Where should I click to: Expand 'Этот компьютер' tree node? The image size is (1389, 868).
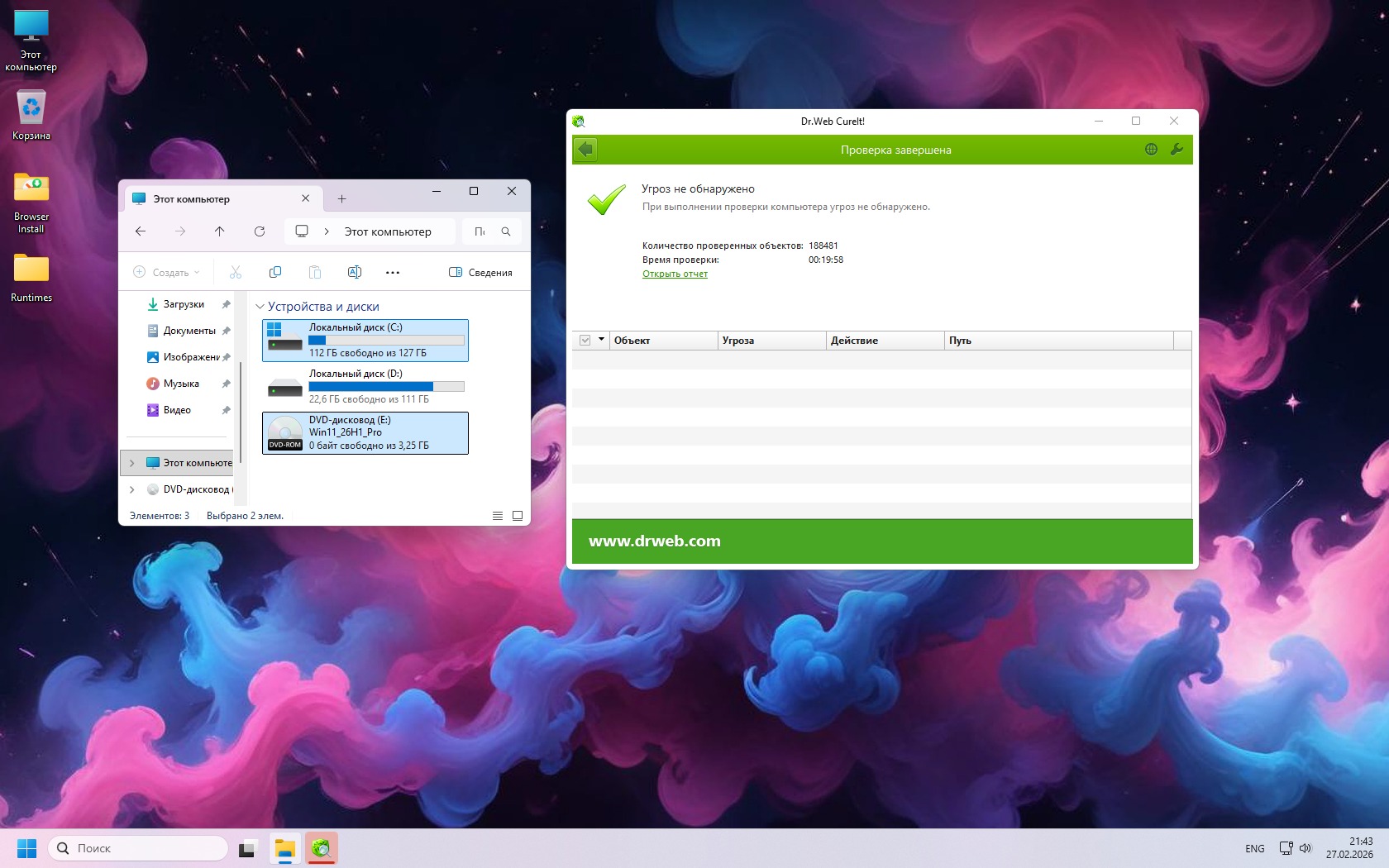pos(132,463)
